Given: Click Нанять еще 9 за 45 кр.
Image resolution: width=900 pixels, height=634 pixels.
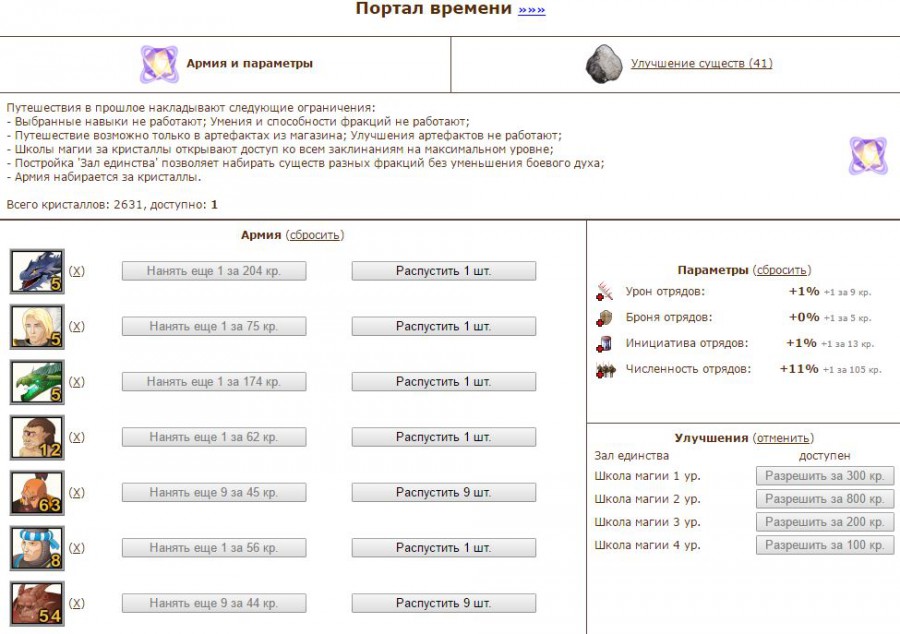Looking at the screenshot, I should point(214,492).
